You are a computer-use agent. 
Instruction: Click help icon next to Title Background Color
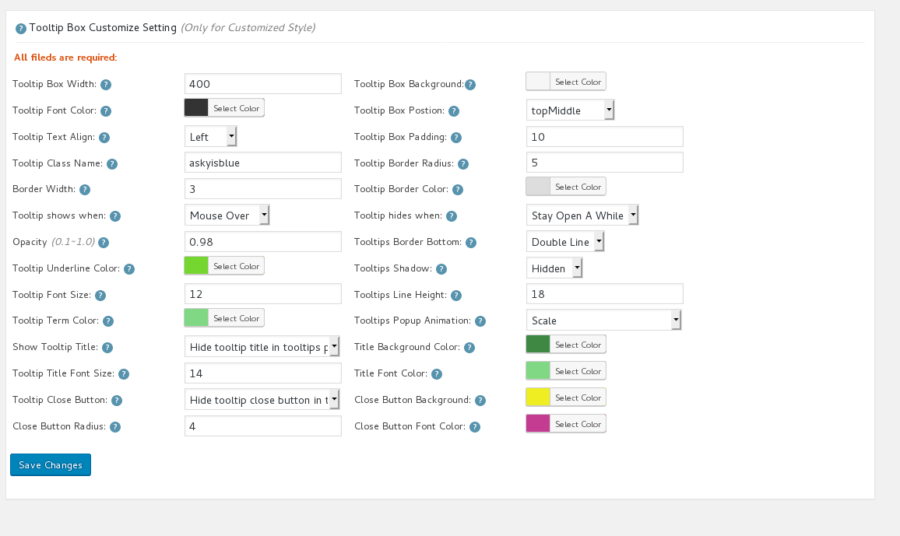point(469,347)
